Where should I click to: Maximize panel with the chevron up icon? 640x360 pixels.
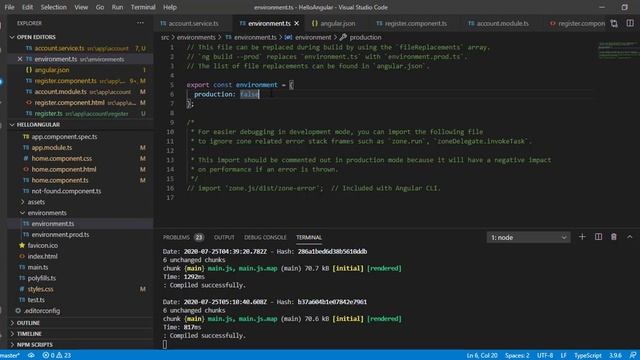pos(629,237)
